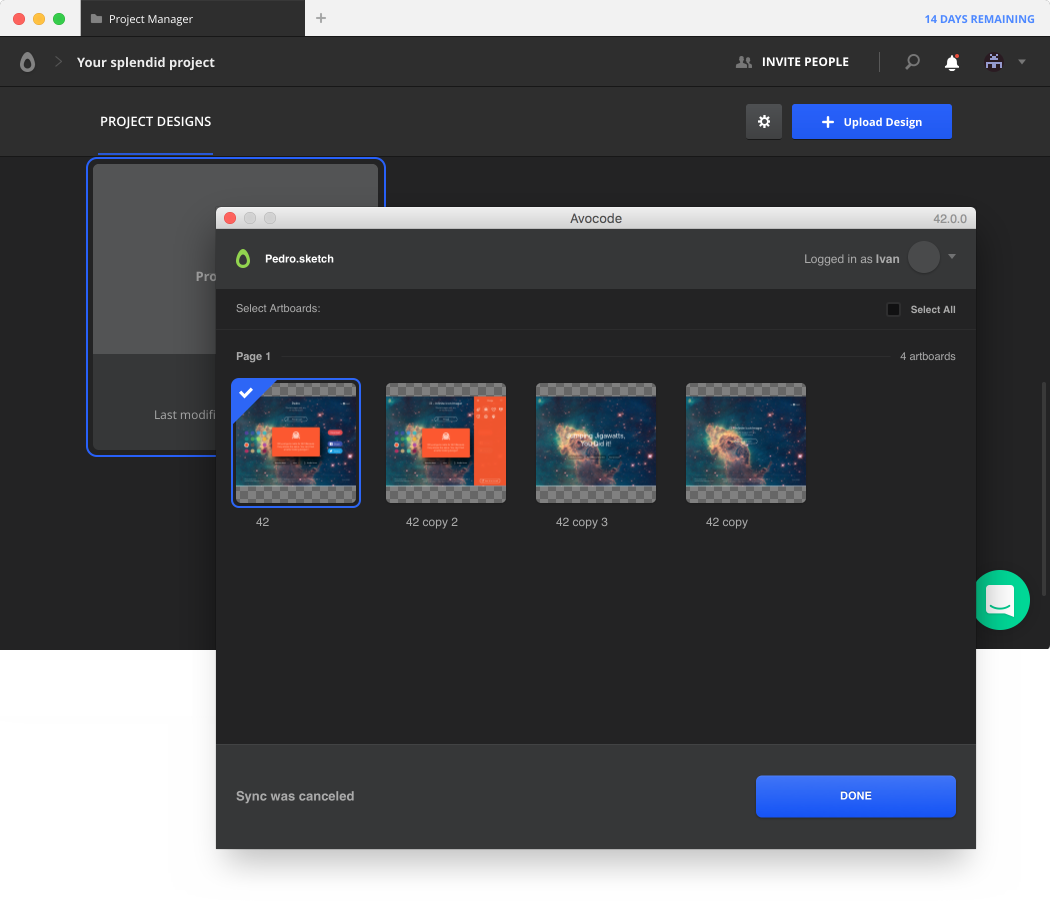The height and width of the screenshot is (904, 1050).
Task: Open the green chat support bubble
Action: click(1001, 600)
